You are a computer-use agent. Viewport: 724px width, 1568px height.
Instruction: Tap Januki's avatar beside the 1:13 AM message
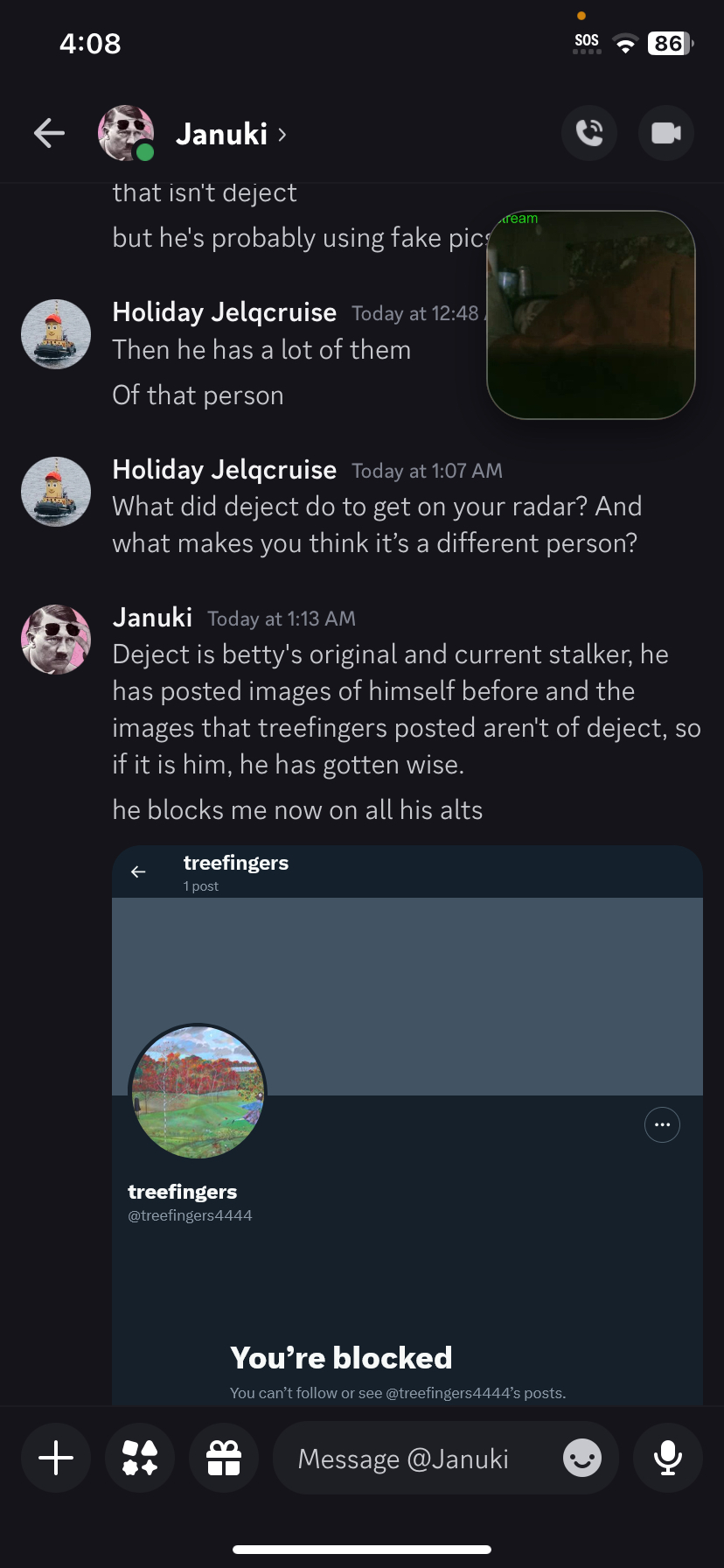pos(56,639)
